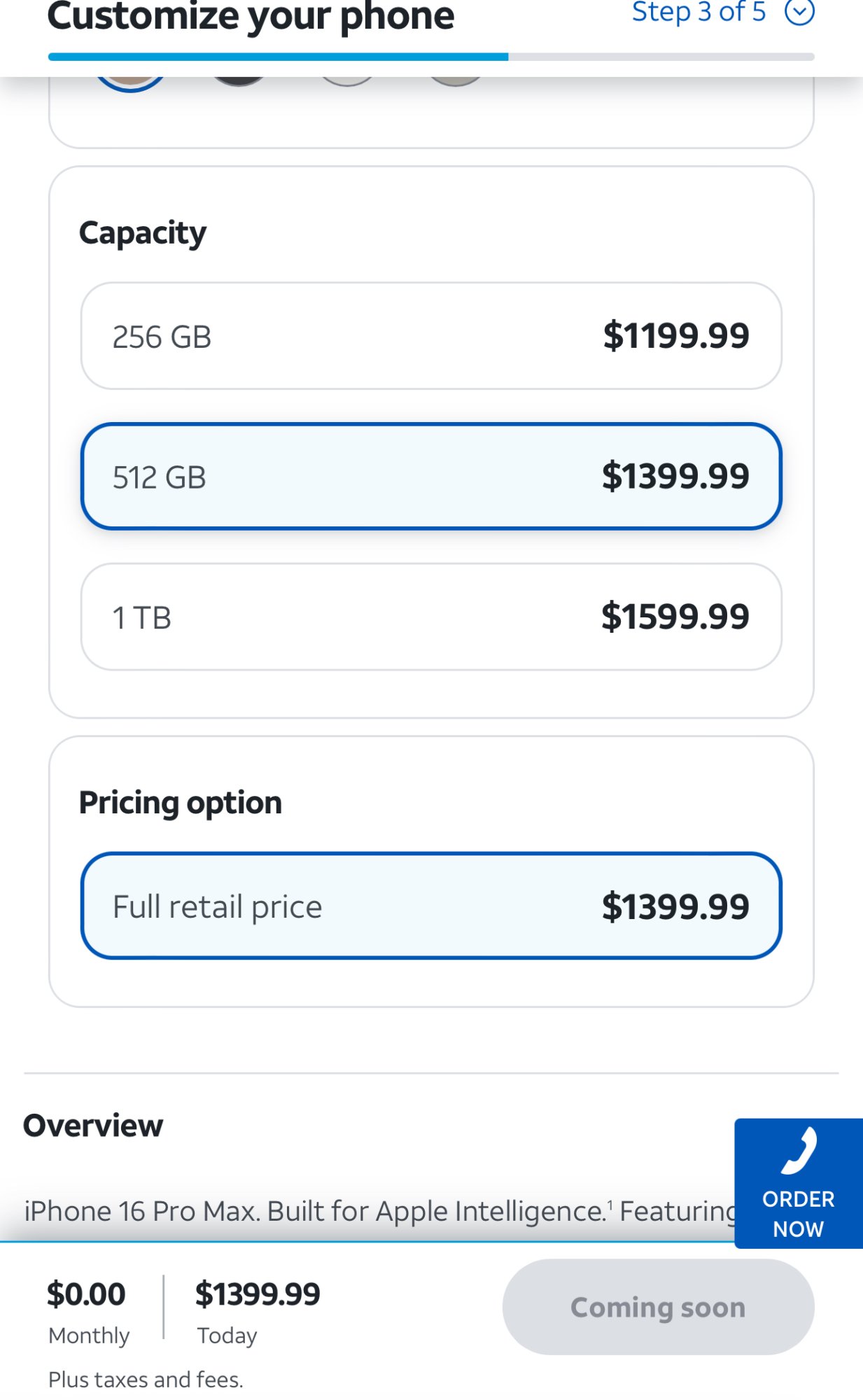Screen dimensions: 863x1400
Task: Tap the phone handset icon
Action: coord(799,1151)
